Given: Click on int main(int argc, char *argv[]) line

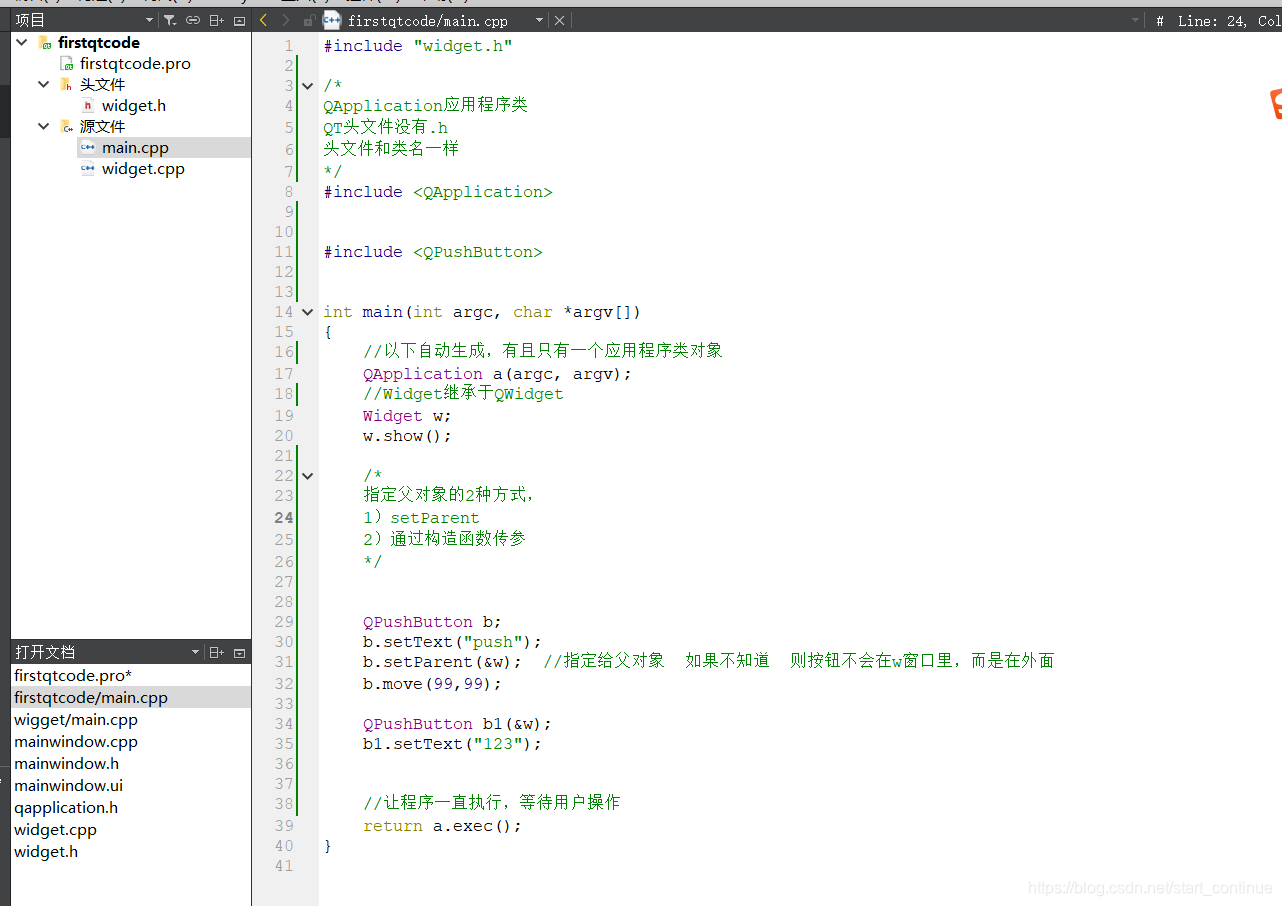Looking at the screenshot, I should click(482, 312).
